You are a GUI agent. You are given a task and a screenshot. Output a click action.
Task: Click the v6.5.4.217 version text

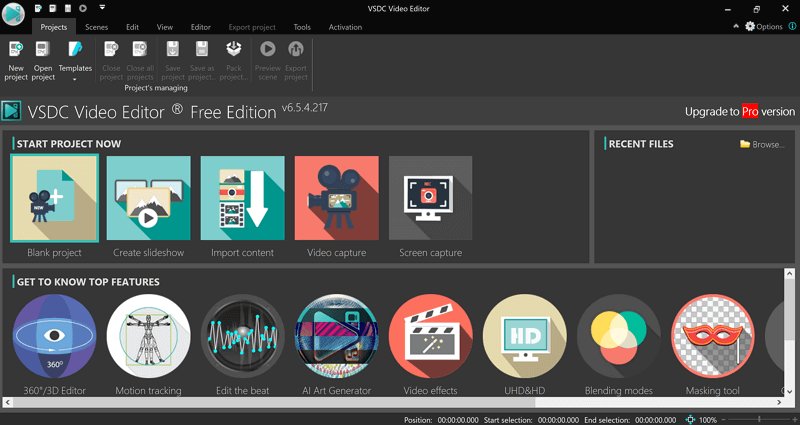[x=305, y=108]
